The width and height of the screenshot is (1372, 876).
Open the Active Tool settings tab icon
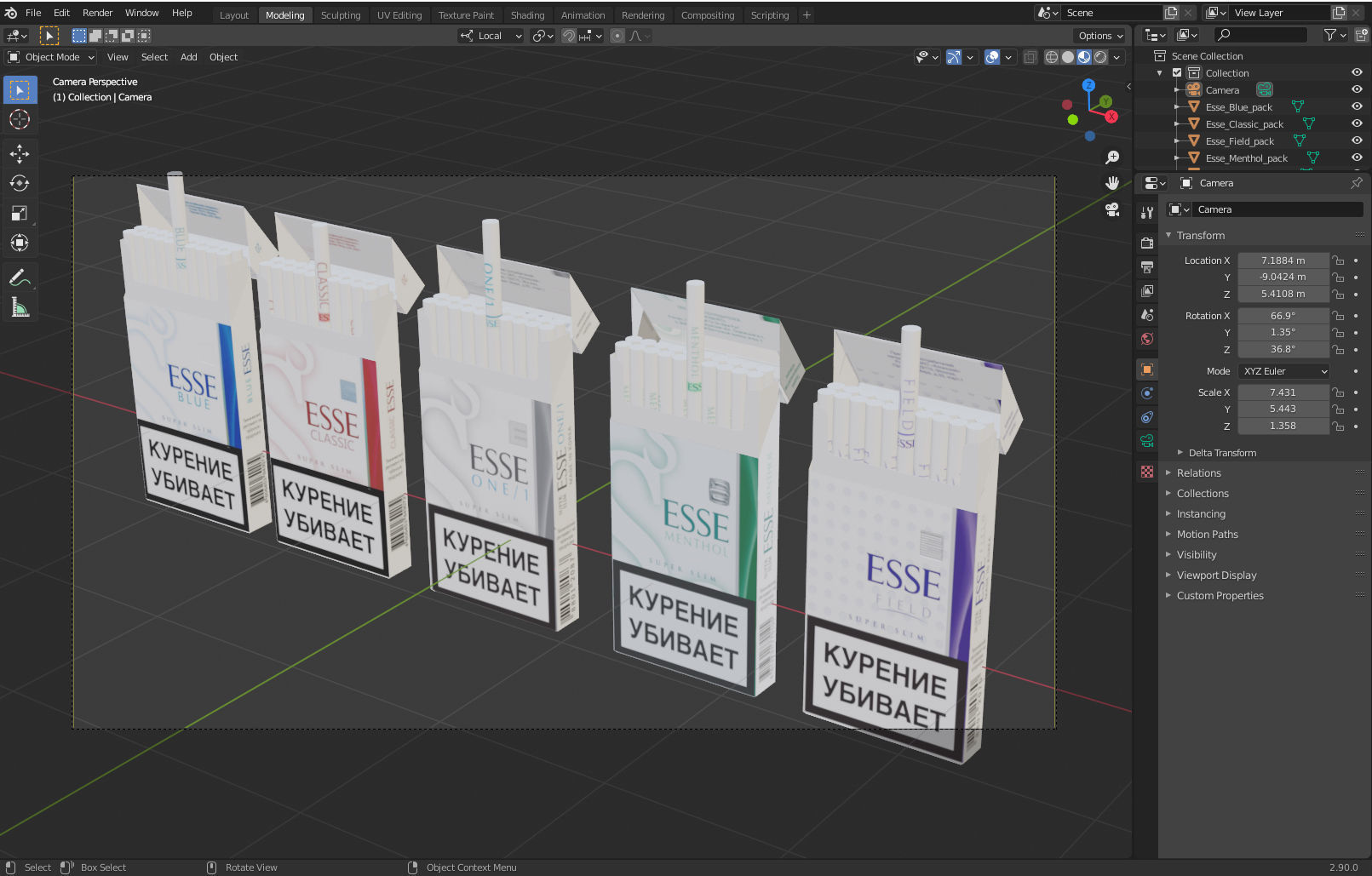(x=1147, y=213)
